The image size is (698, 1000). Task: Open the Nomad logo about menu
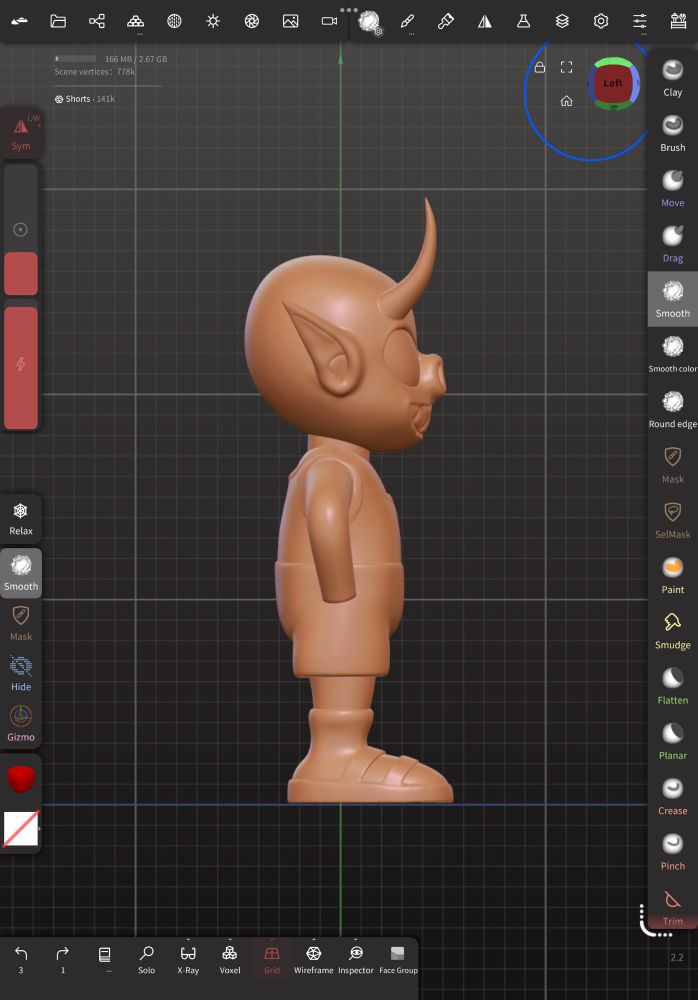coord(19,21)
